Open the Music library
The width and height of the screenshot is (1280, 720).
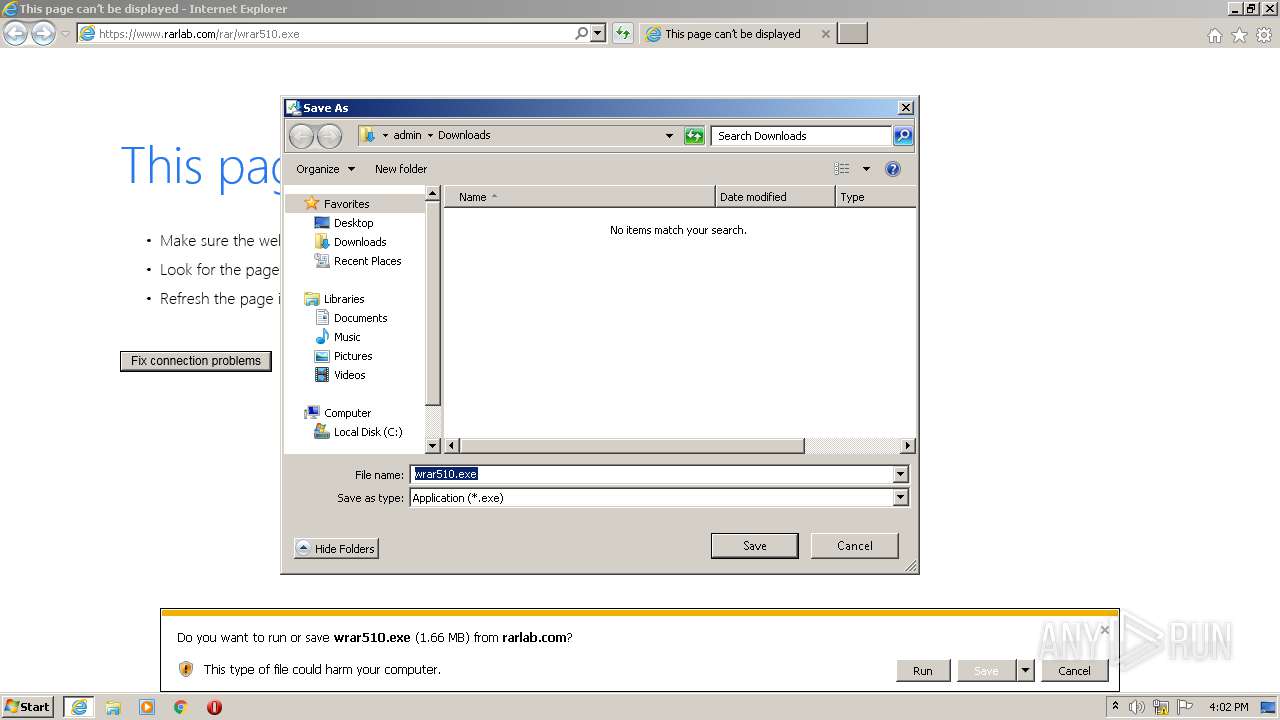347,337
